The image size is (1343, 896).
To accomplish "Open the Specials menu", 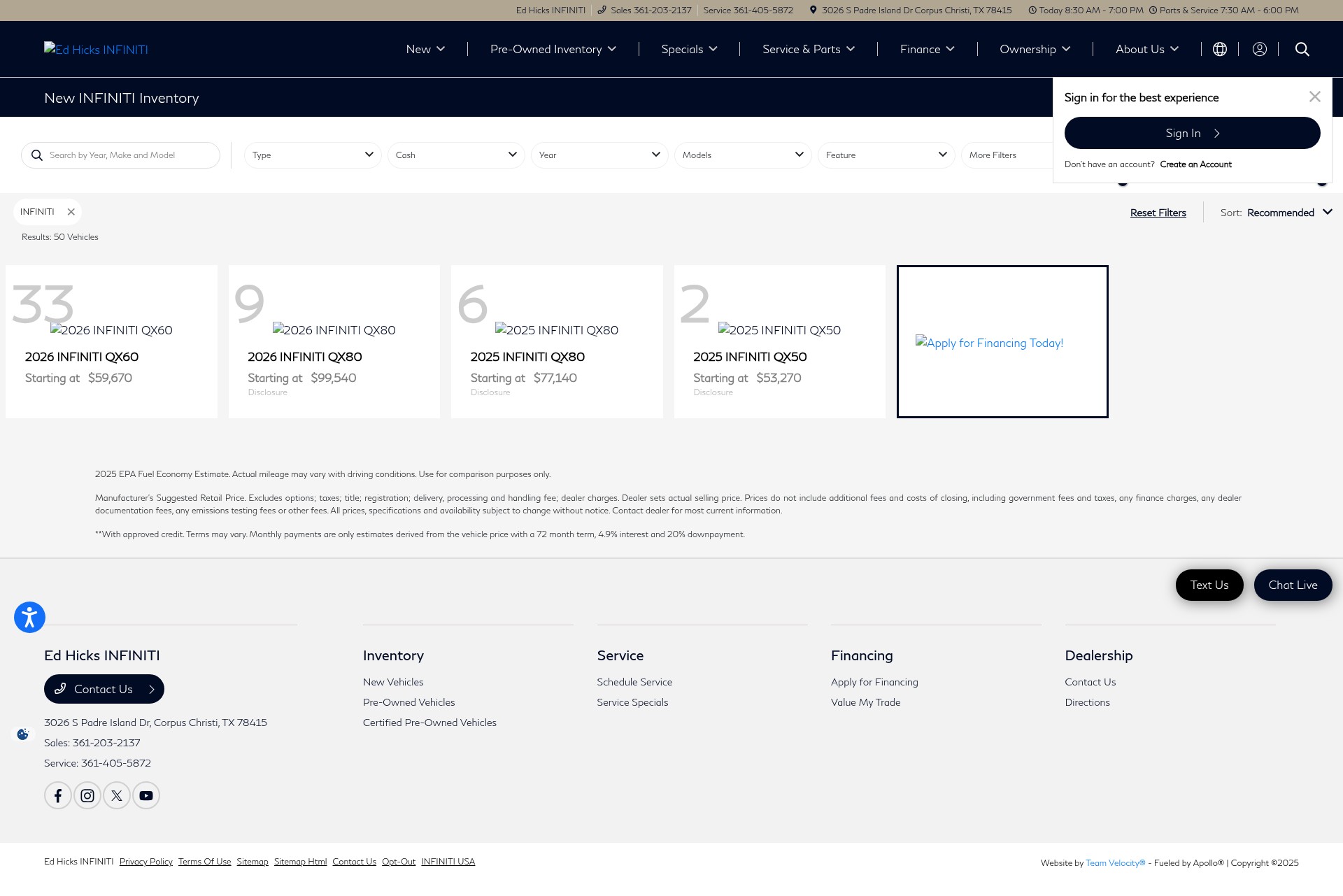I will [689, 49].
